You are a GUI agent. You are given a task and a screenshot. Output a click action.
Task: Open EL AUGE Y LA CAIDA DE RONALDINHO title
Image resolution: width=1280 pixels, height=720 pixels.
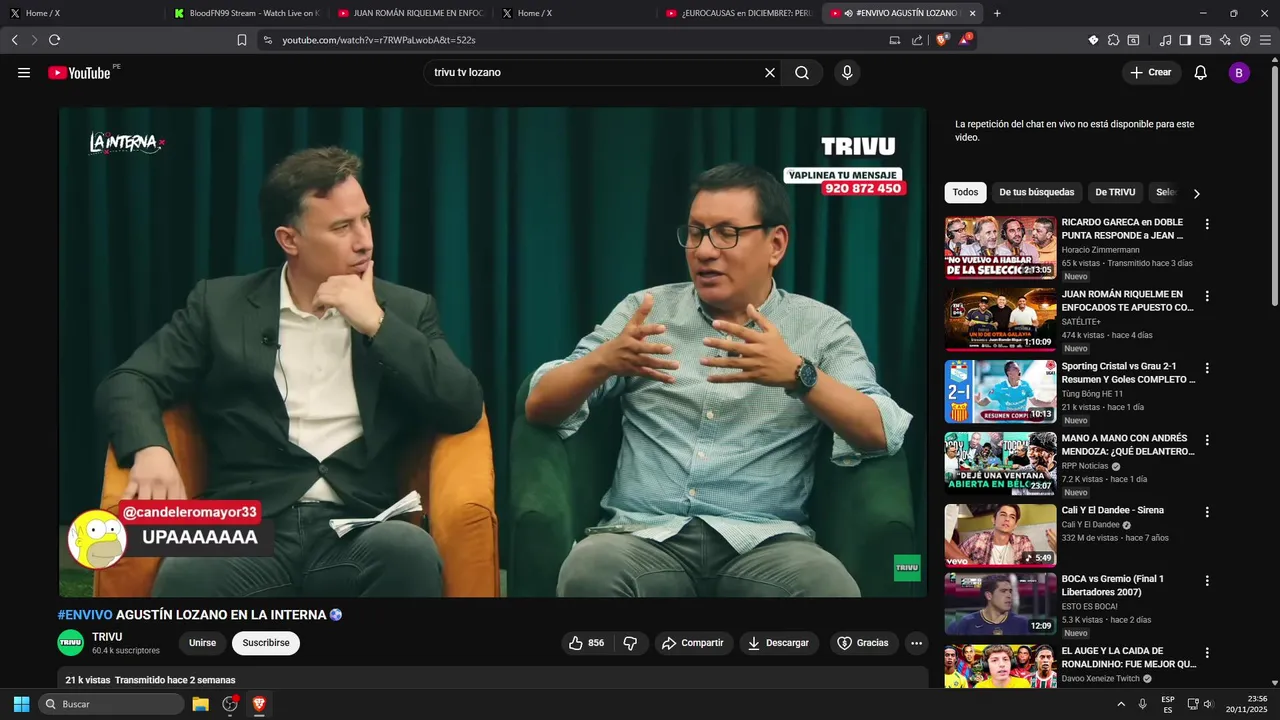(1129, 657)
